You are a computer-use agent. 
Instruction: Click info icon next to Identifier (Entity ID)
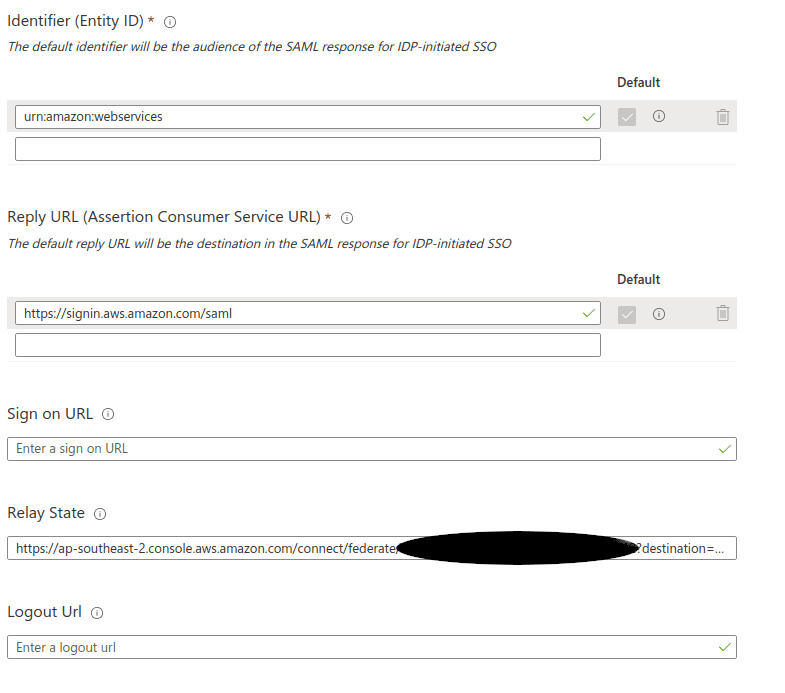click(170, 22)
